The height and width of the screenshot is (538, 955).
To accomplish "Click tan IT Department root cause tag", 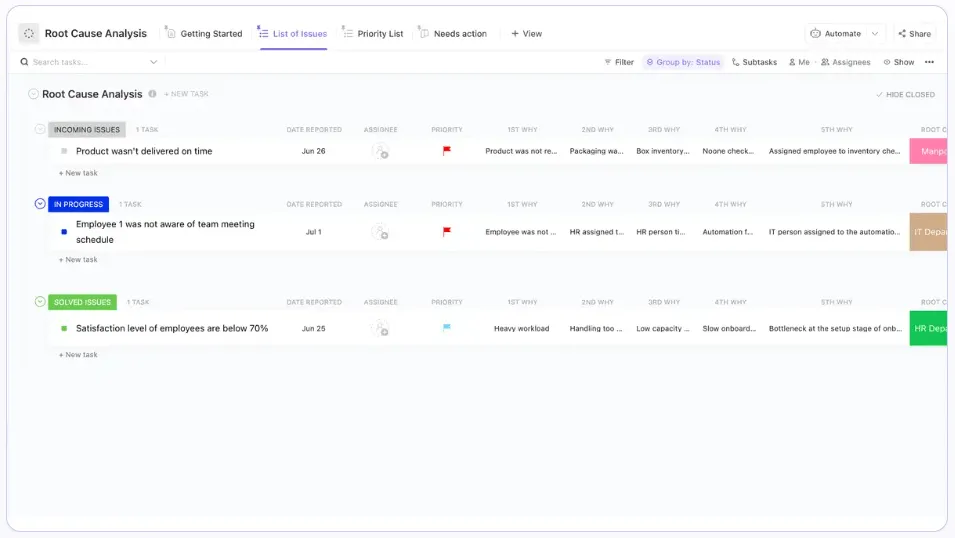I will [928, 232].
